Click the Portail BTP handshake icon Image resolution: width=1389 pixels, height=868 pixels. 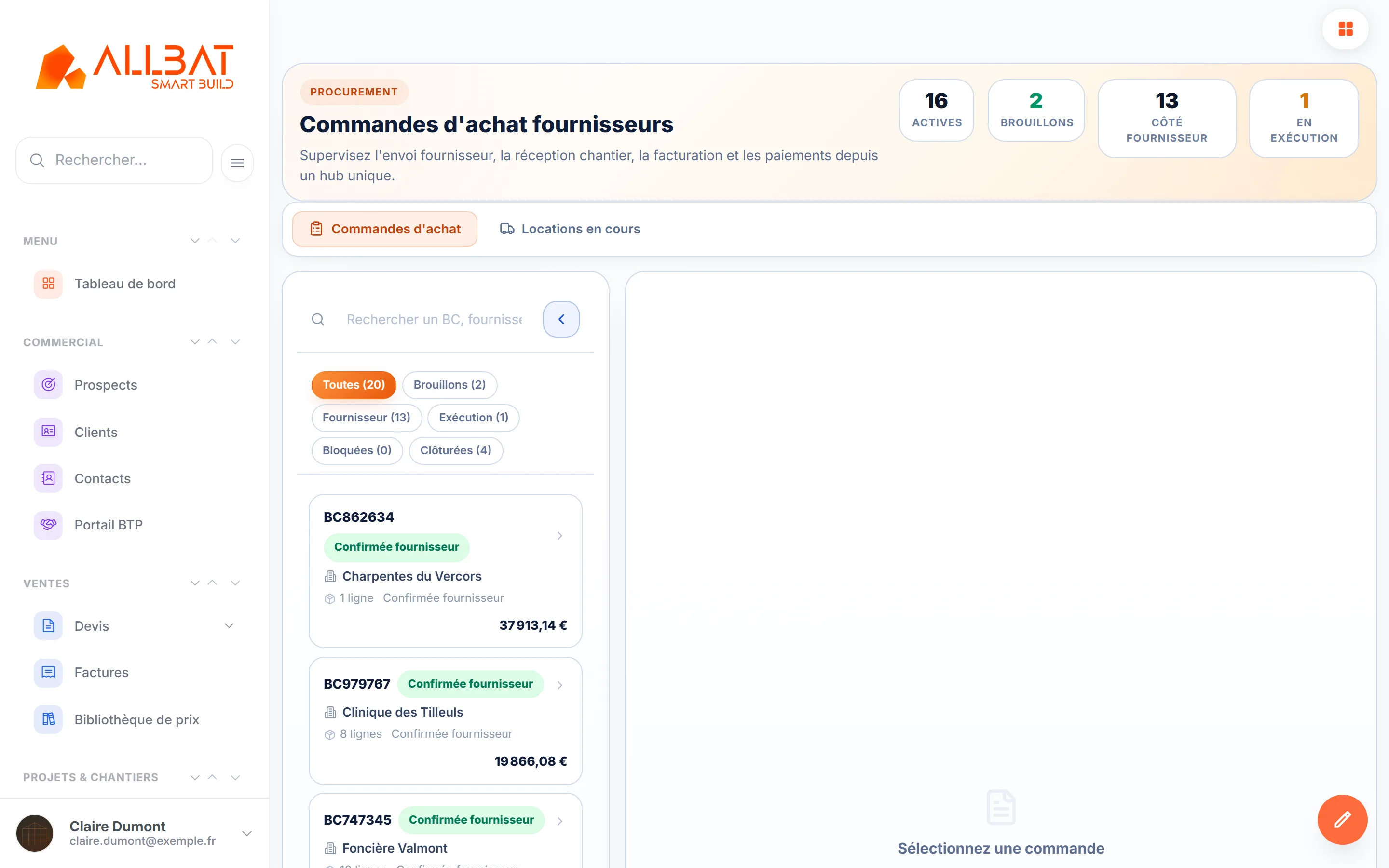[48, 525]
